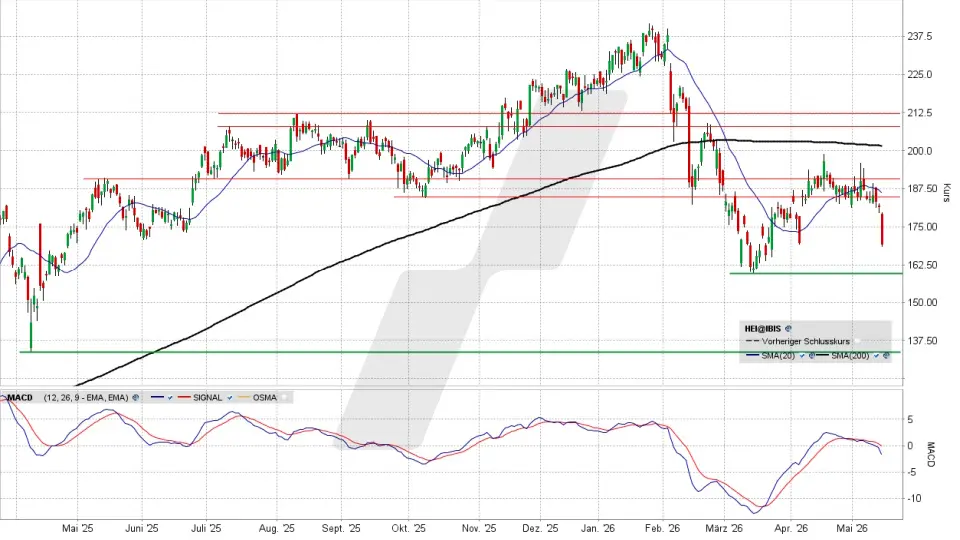Click the Aug. 25 date axis label

(x=276, y=528)
